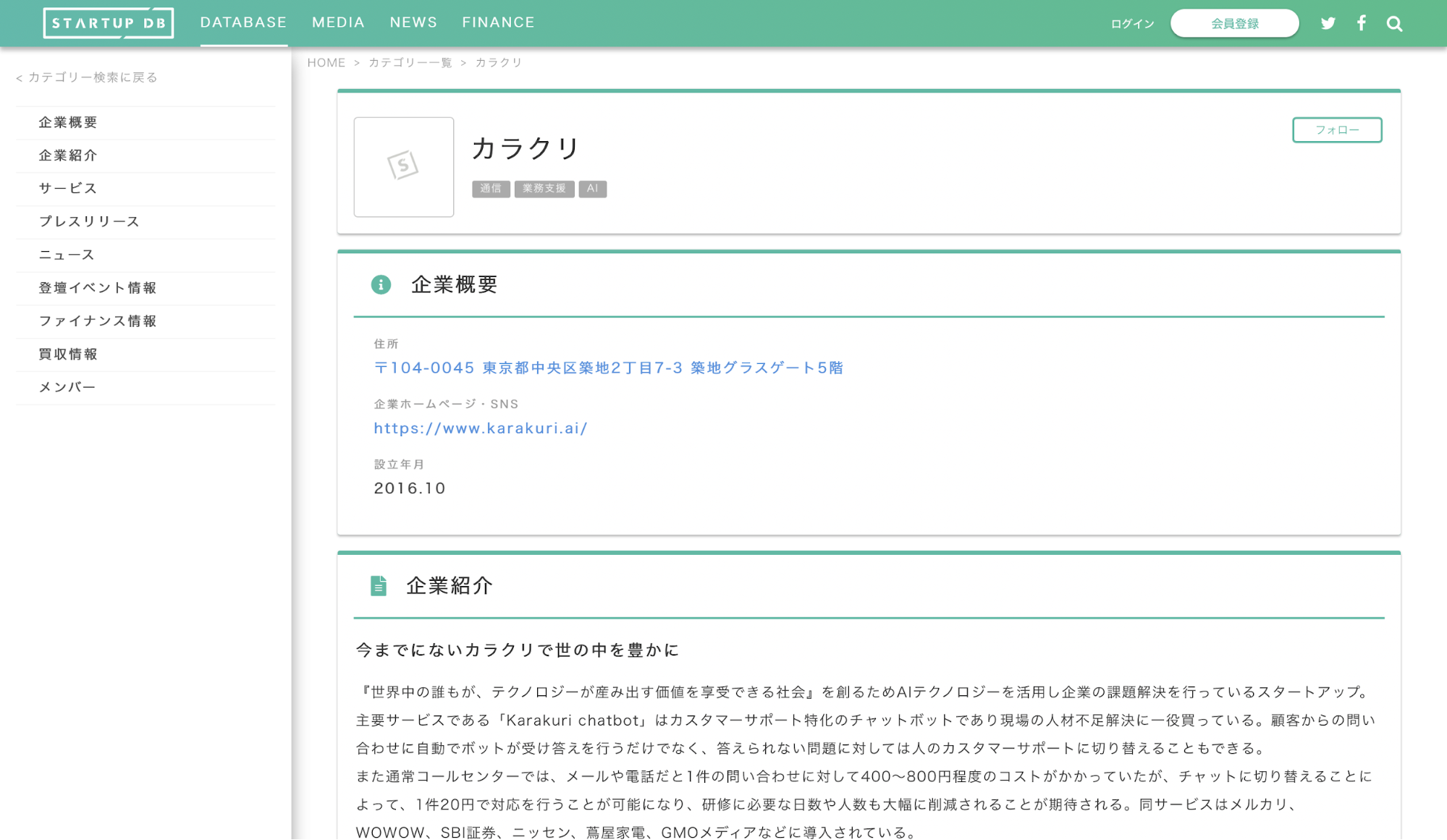1447x840 pixels.
Task: Click the search magnifier icon
Action: 1394,24
